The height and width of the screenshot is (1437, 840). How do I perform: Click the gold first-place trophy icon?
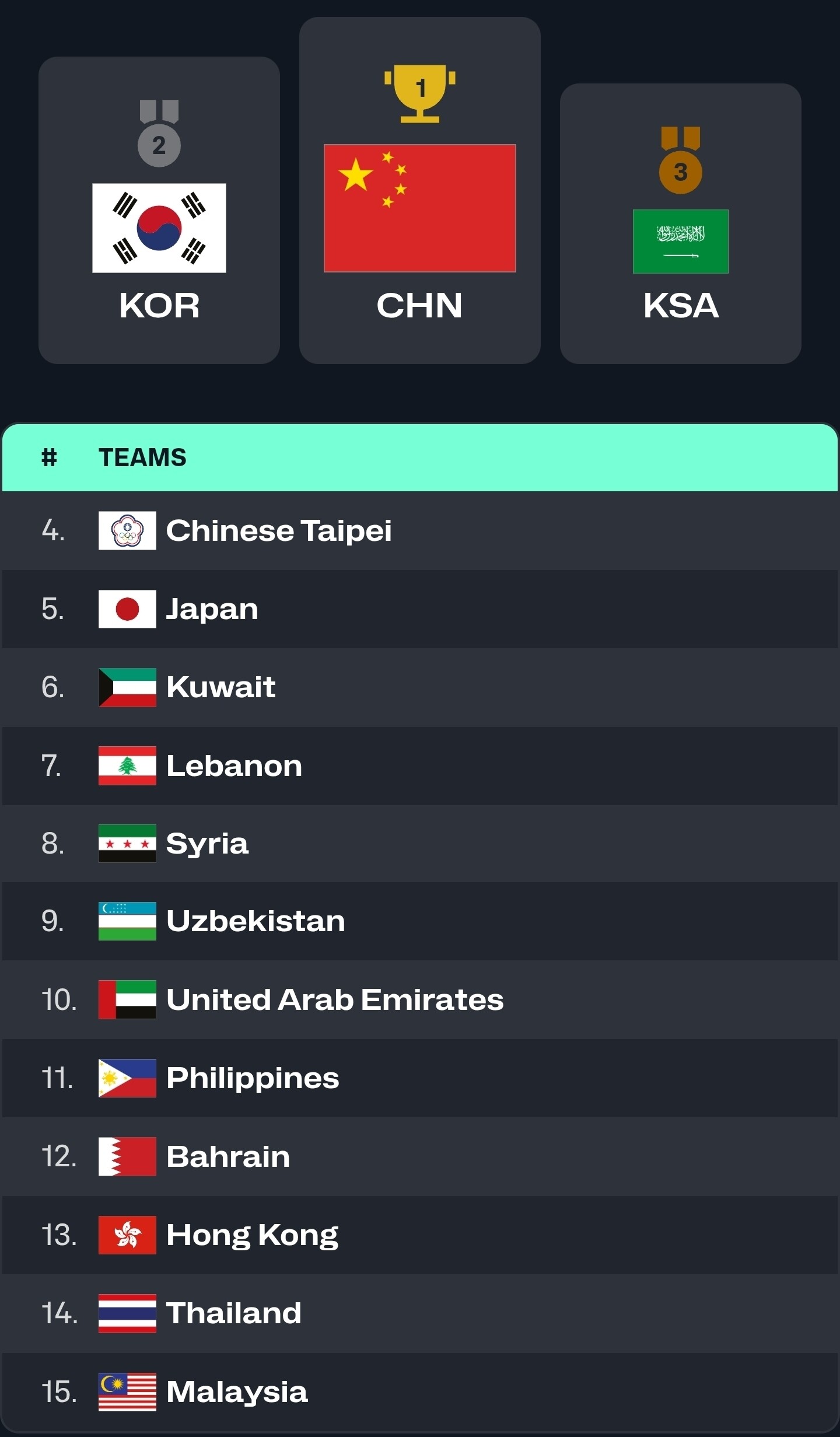420,93
